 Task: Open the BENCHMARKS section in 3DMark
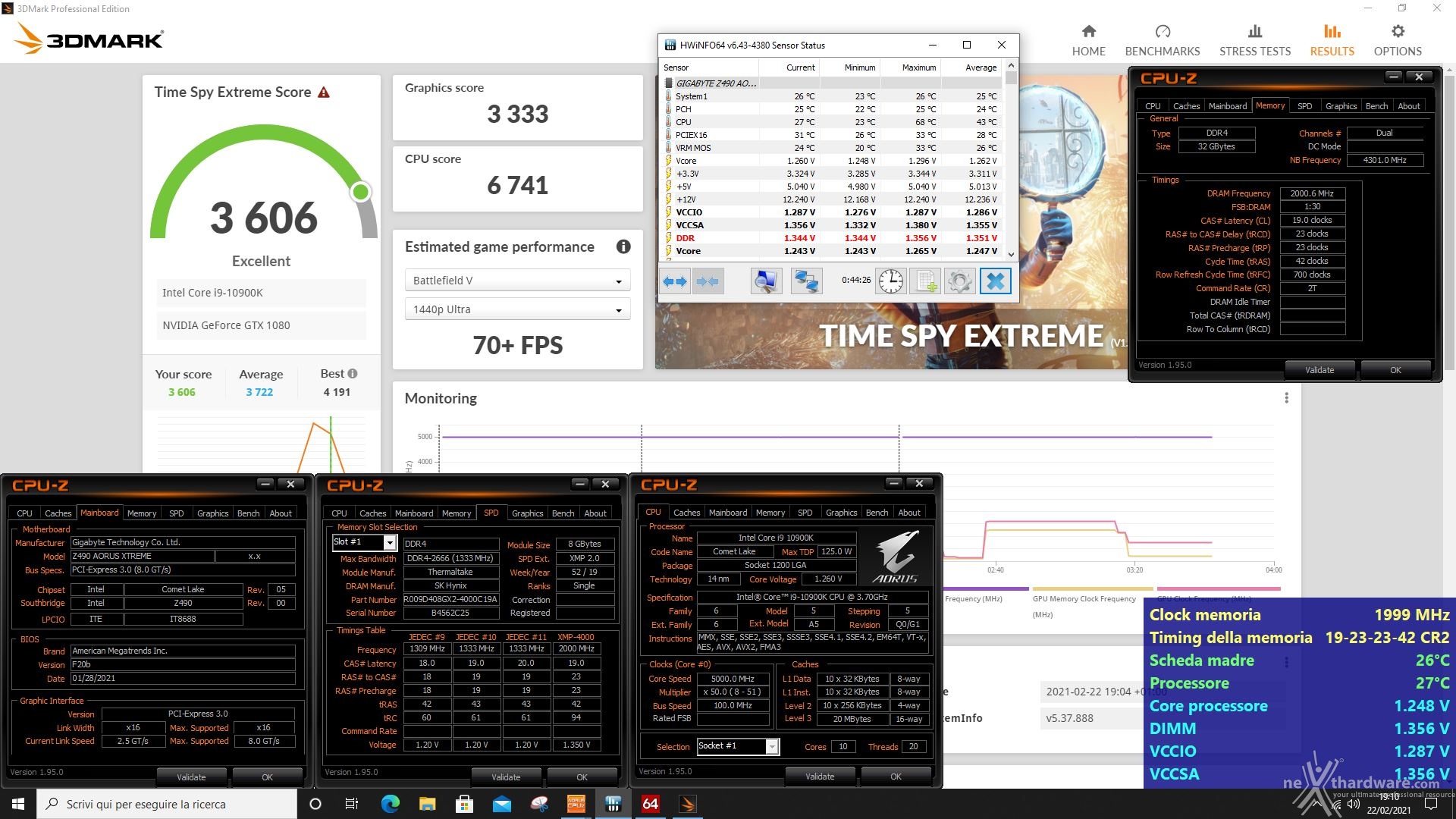[1163, 40]
